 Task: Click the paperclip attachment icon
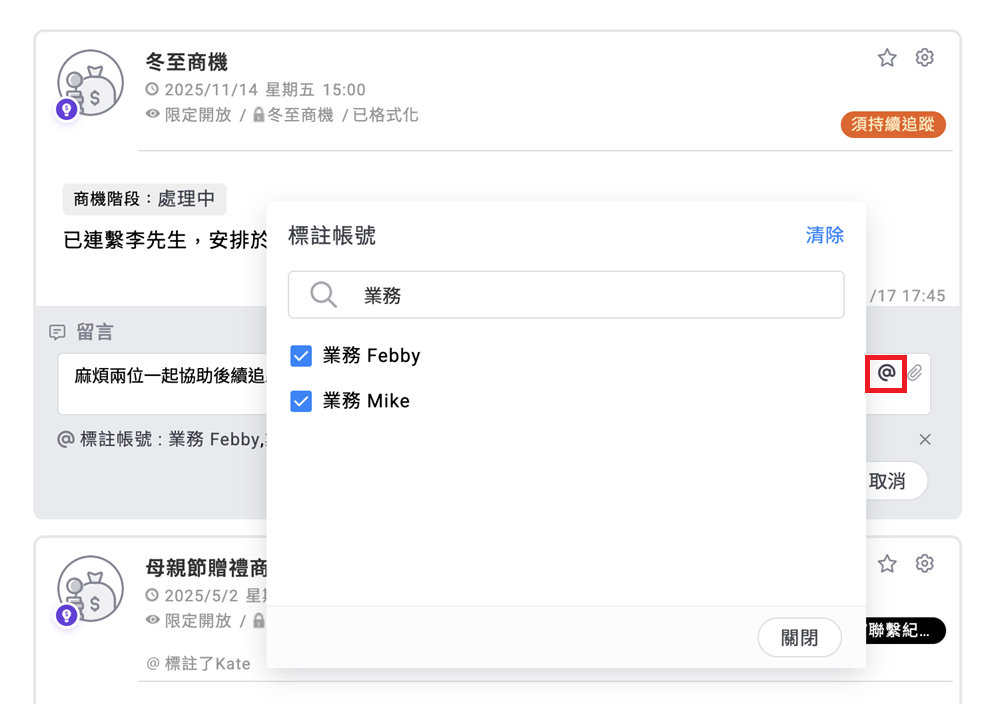coord(915,373)
